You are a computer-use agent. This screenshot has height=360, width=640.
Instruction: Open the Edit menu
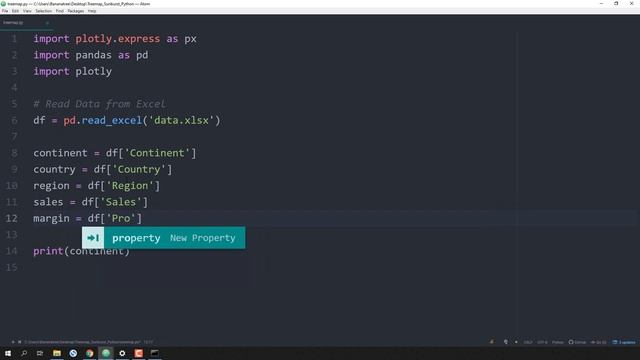(16, 11)
